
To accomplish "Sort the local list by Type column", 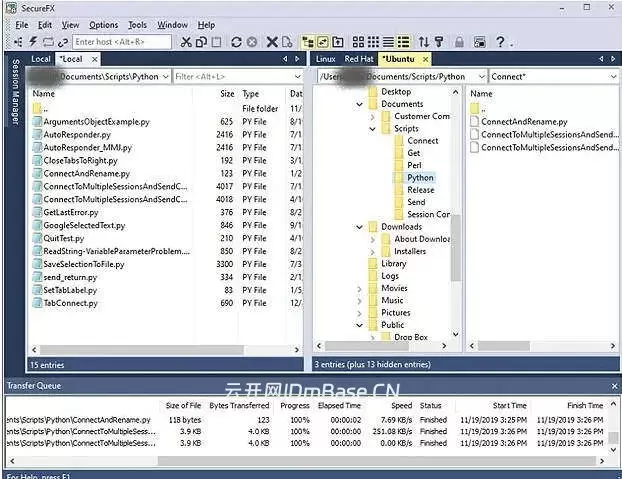I will click(251, 94).
